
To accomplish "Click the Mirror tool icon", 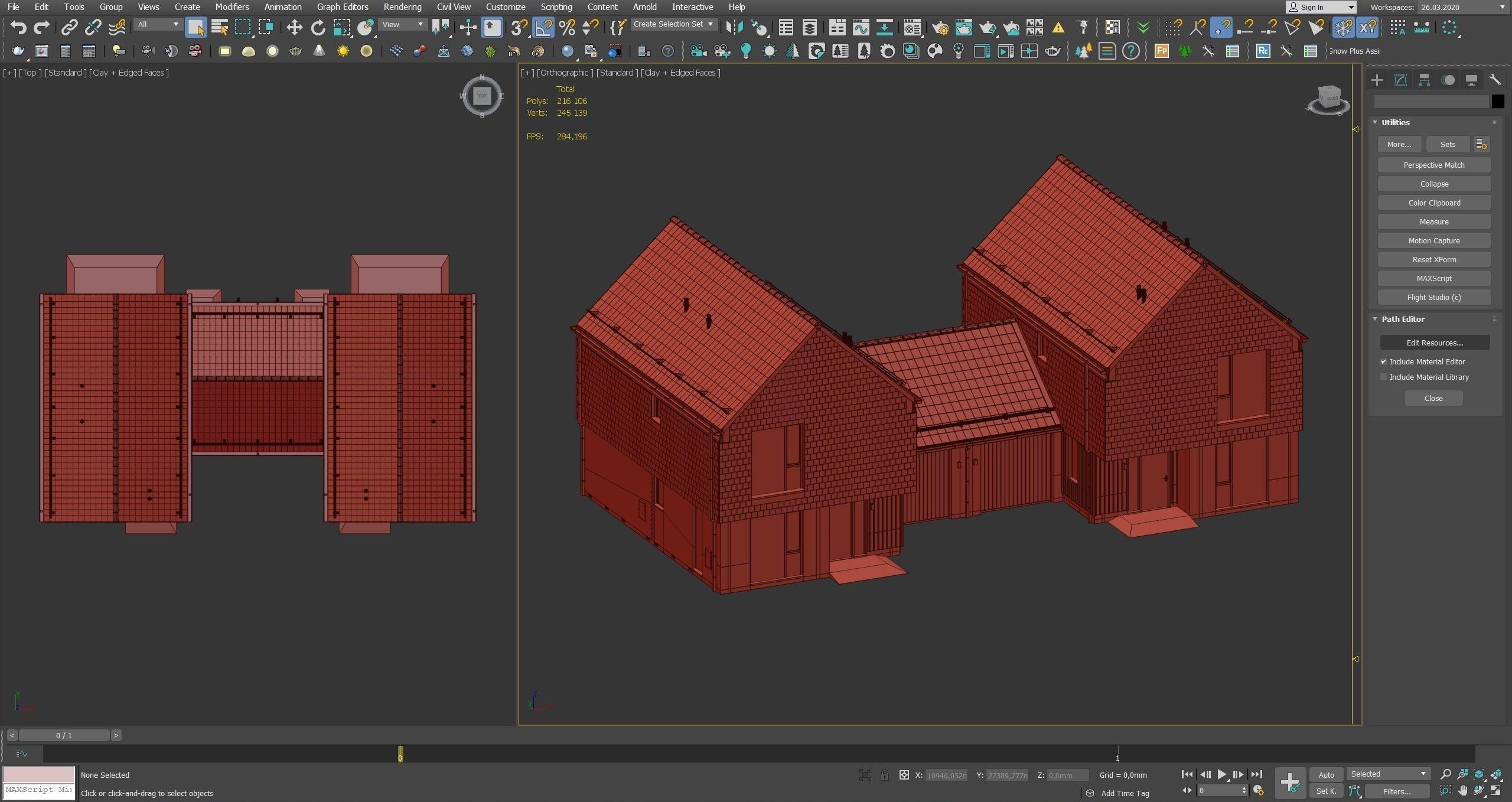I will (x=734, y=27).
